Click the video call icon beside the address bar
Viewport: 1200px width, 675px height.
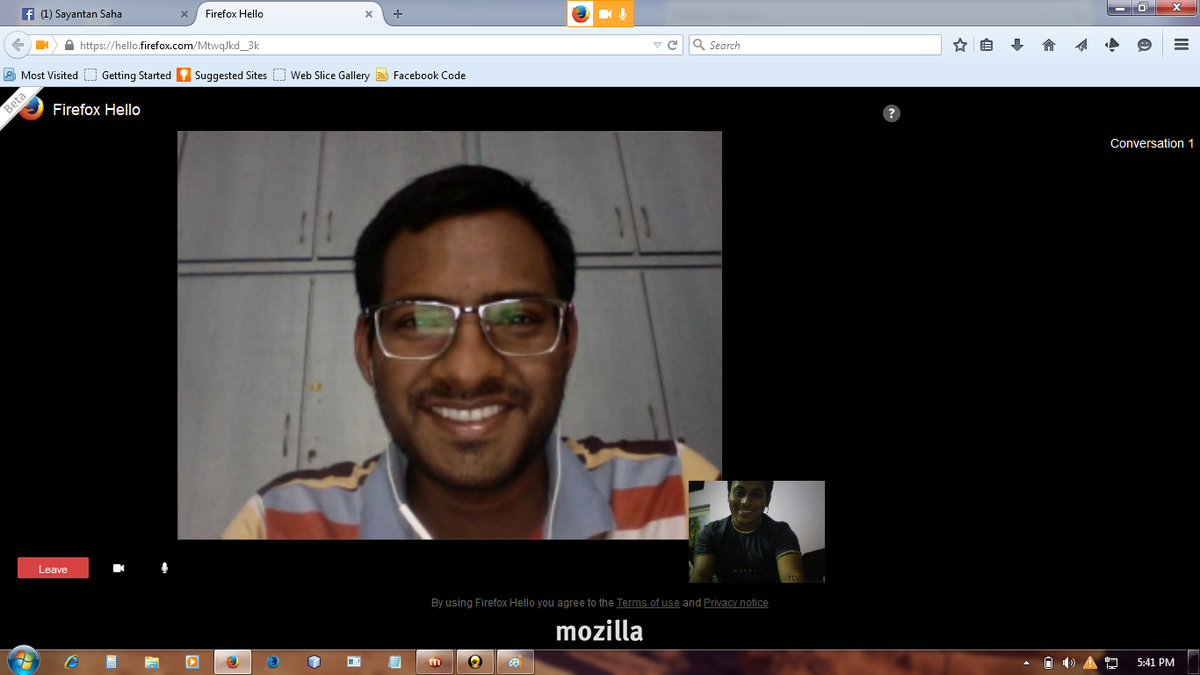pyautogui.click(x=41, y=44)
